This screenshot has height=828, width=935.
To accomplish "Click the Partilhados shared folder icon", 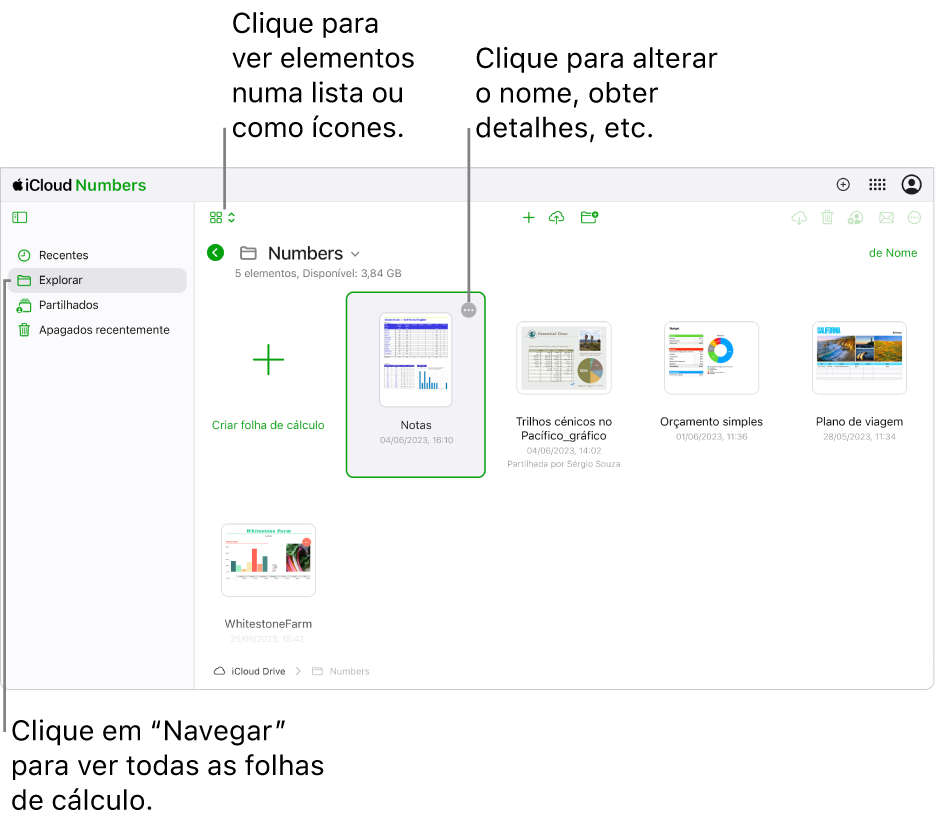I will coord(24,306).
